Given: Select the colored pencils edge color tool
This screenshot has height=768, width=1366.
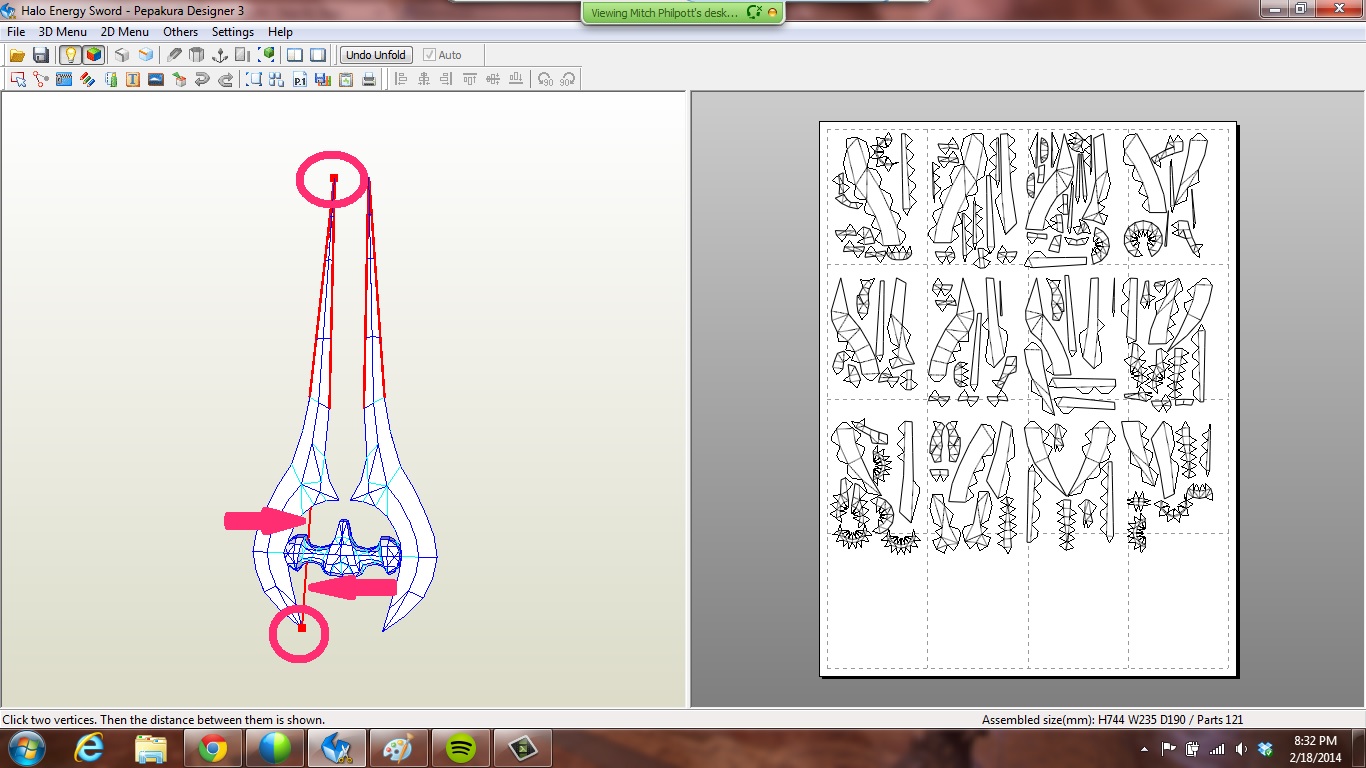Looking at the screenshot, I should point(87,79).
